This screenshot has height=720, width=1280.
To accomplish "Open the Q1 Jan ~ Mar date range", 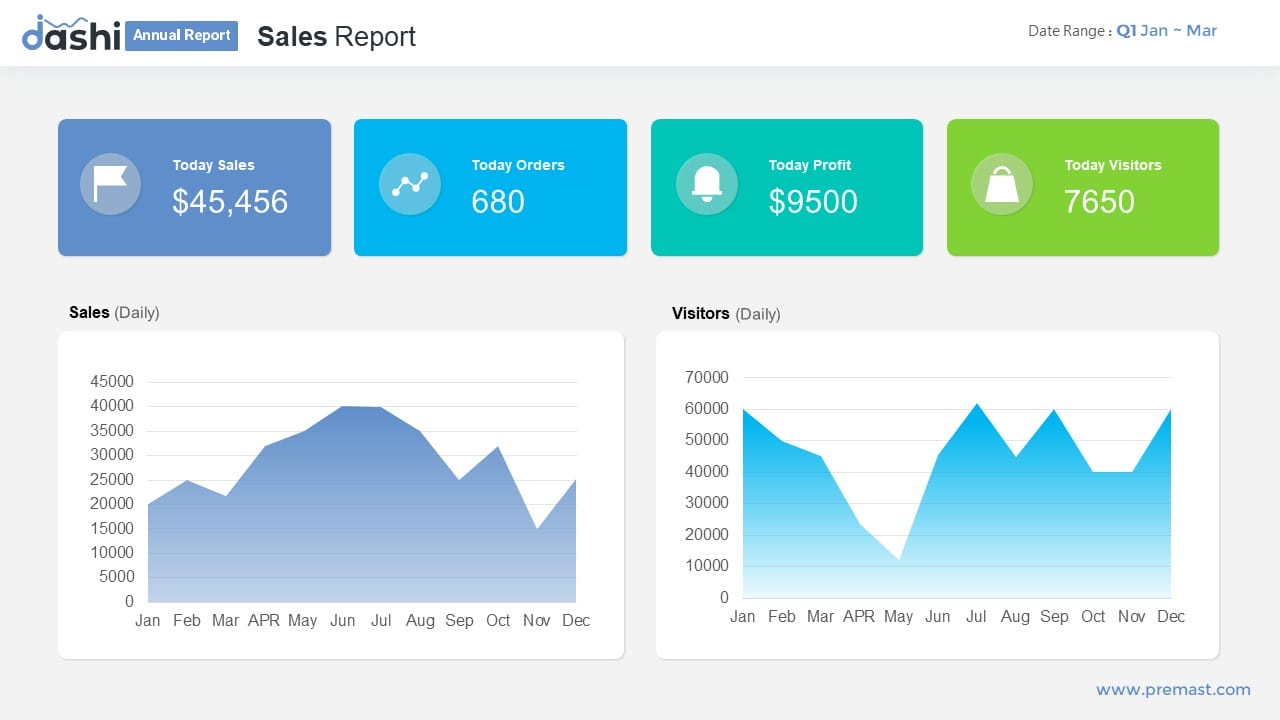I will 1166,31.
